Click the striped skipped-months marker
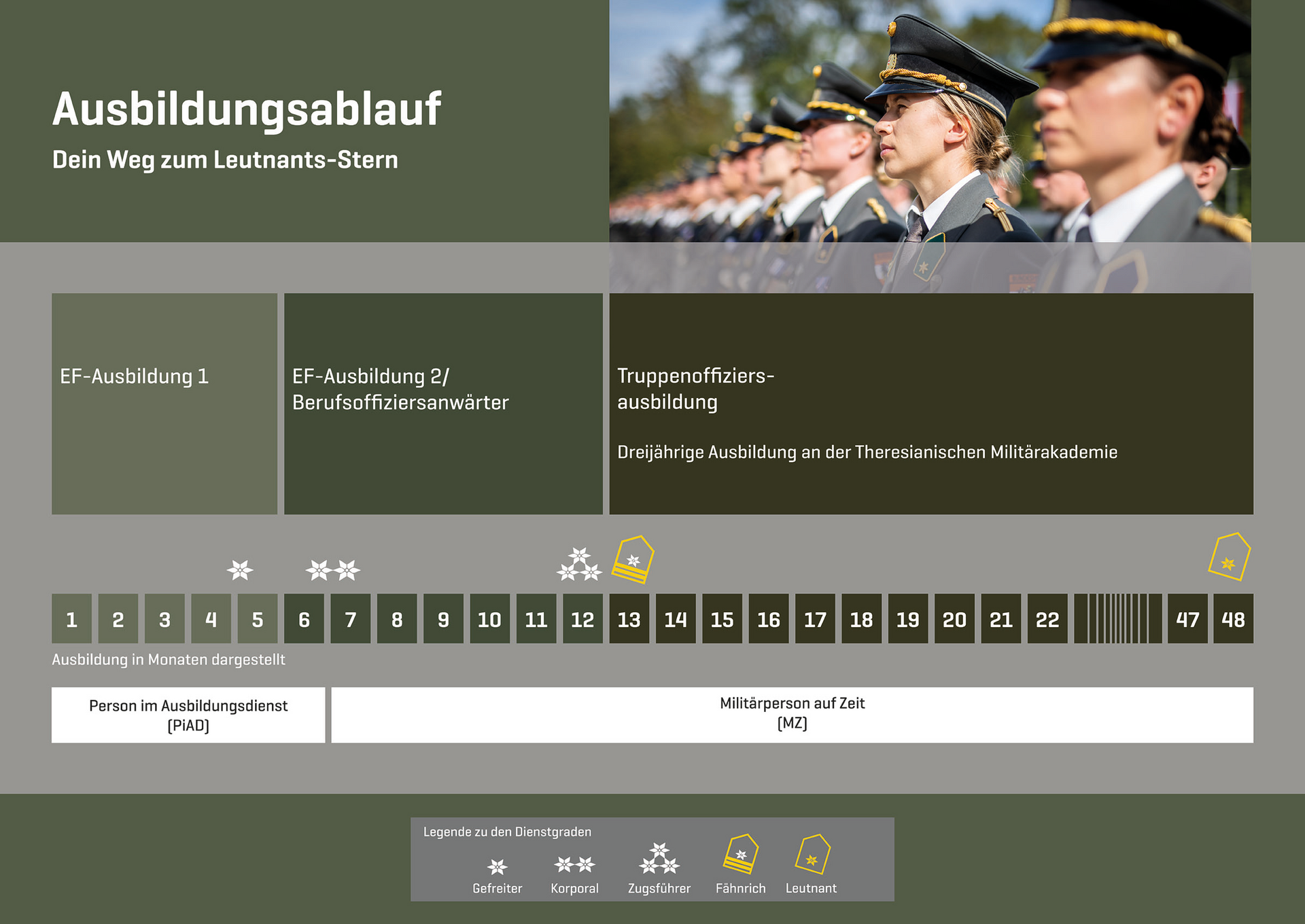 tap(1117, 619)
